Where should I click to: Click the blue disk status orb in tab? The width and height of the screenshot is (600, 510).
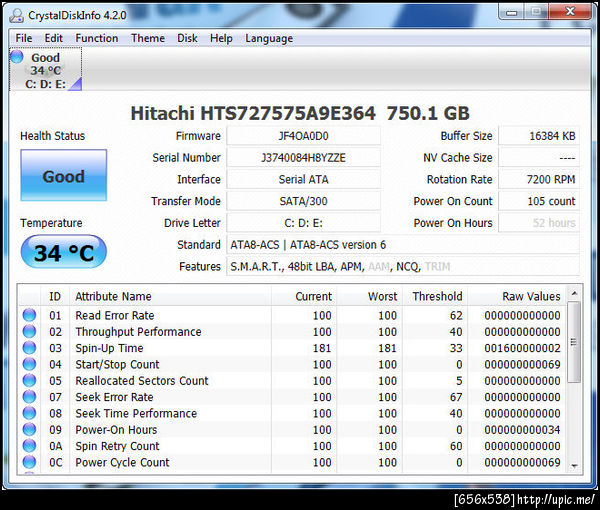(17, 57)
